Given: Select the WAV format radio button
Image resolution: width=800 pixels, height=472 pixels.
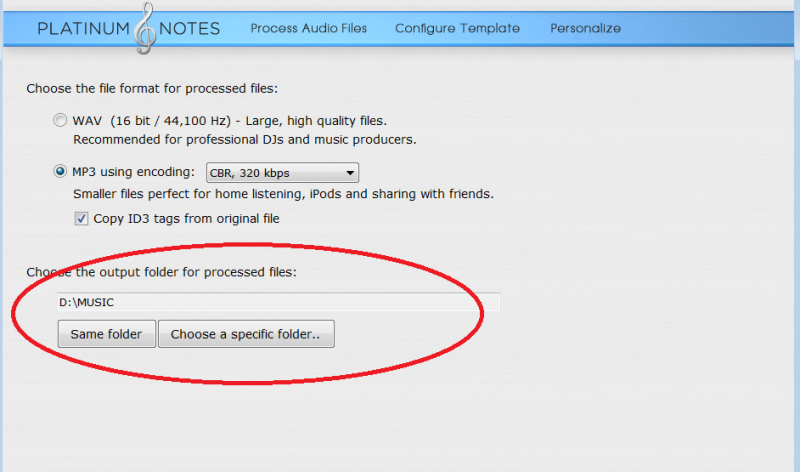Looking at the screenshot, I should (x=60, y=120).
